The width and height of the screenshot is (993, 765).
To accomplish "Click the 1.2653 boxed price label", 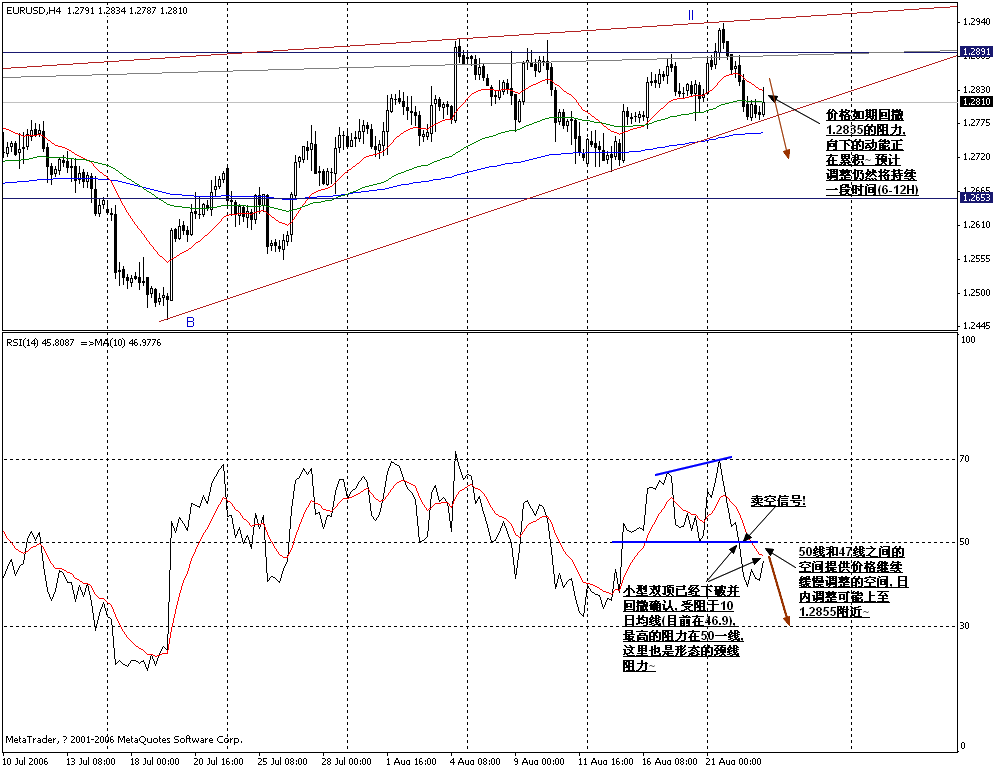I will pyautogui.click(x=976, y=198).
